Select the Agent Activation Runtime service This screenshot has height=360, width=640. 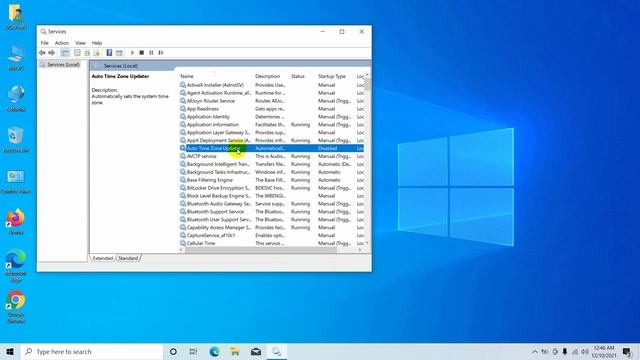pyautogui.click(x=271, y=93)
